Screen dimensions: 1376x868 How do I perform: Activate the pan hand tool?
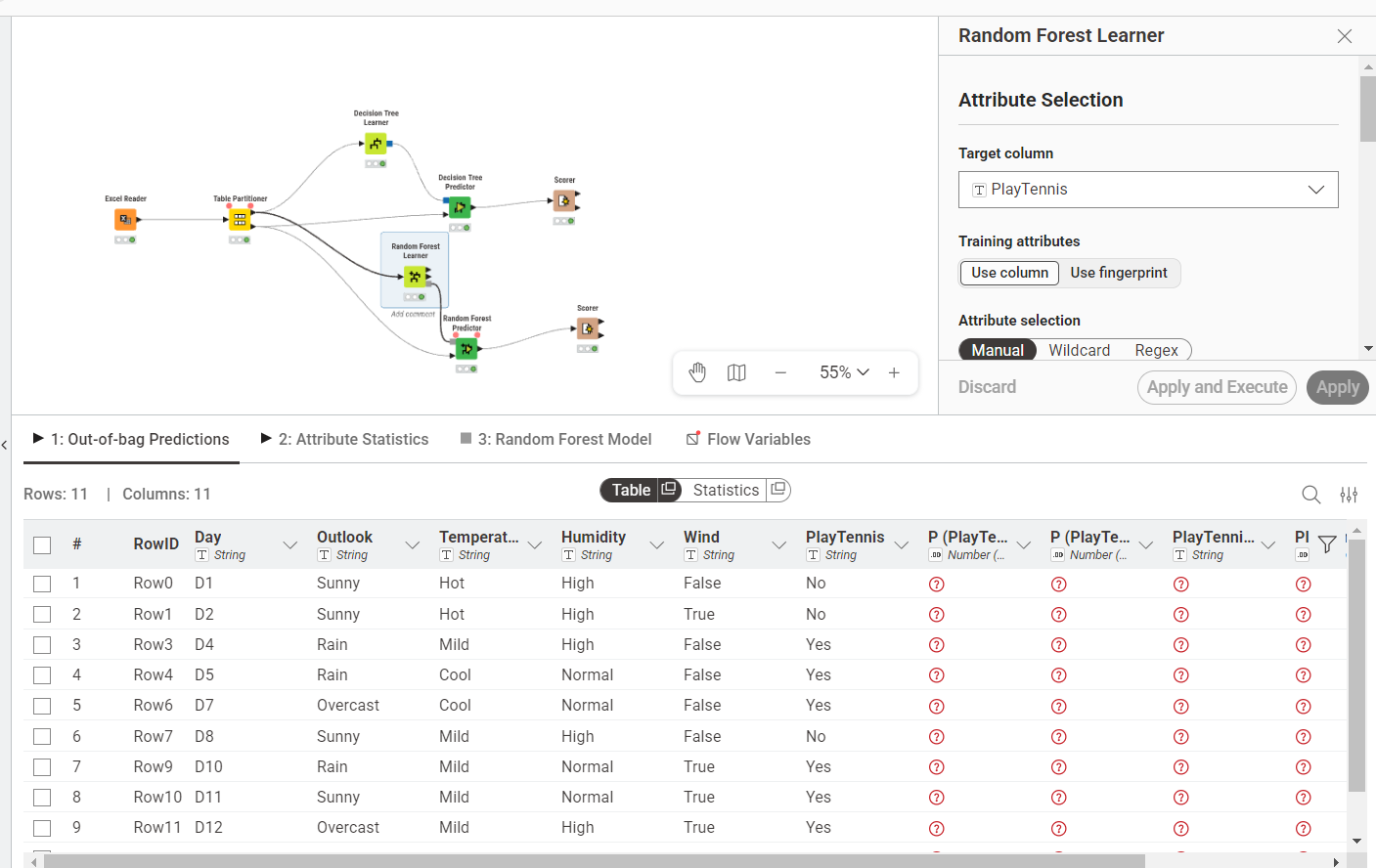click(x=697, y=372)
